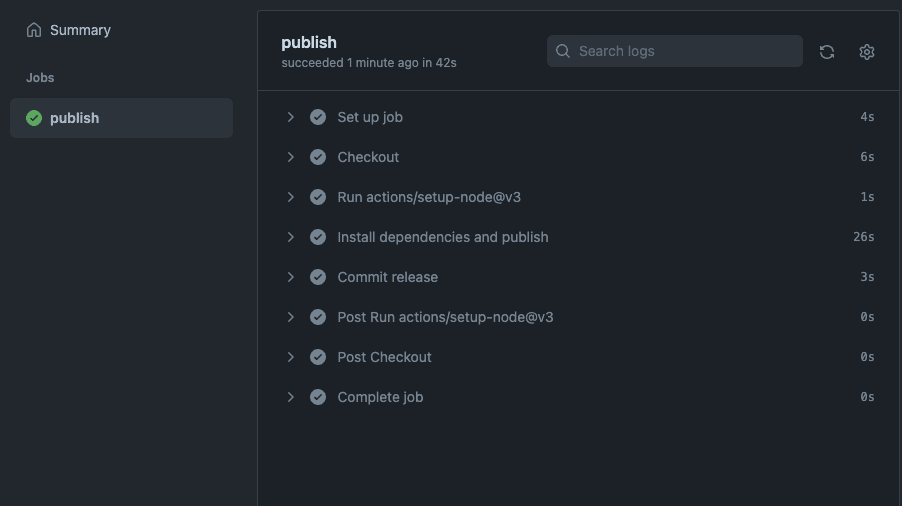Click the checkmark icon for Commit release
Image resolution: width=902 pixels, height=506 pixels.
(318, 277)
